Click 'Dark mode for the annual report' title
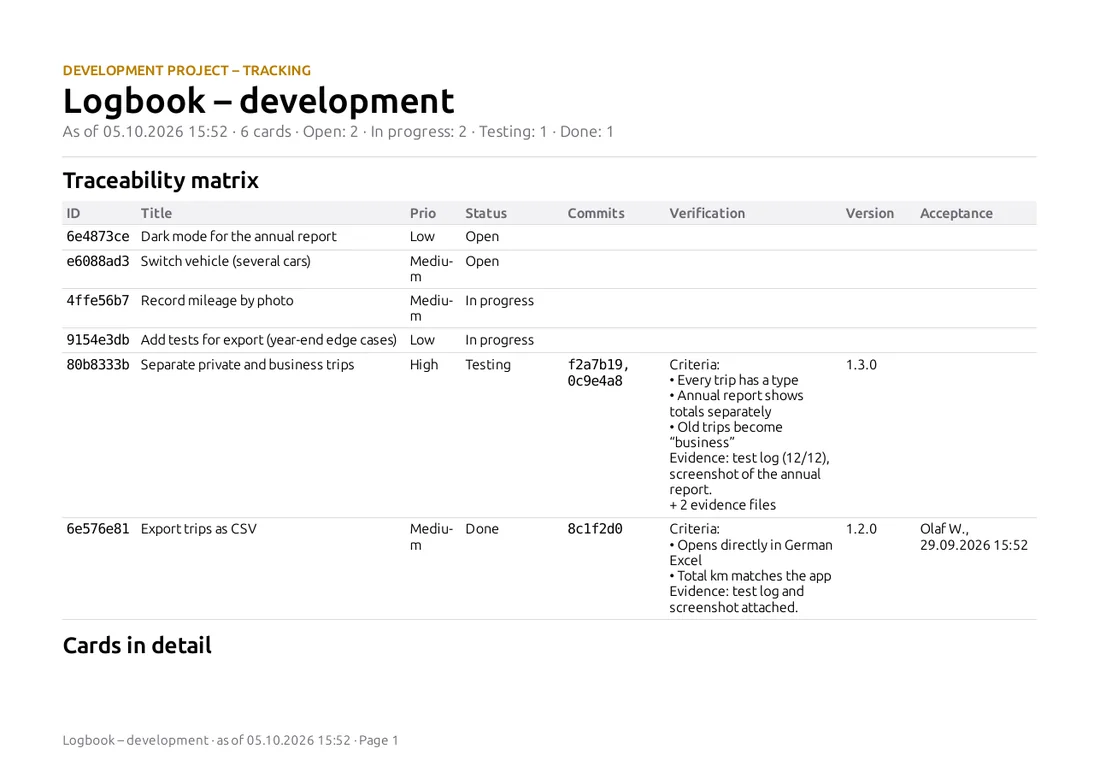The image size is (1100, 778). coord(239,236)
